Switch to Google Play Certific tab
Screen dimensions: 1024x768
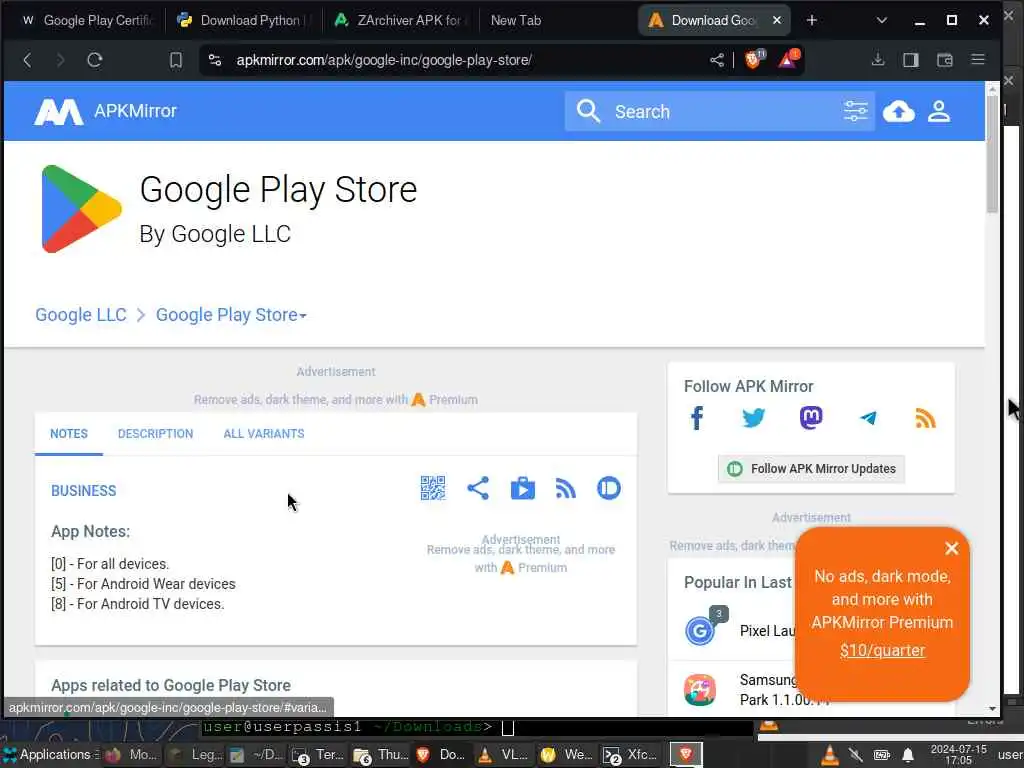(x=86, y=20)
